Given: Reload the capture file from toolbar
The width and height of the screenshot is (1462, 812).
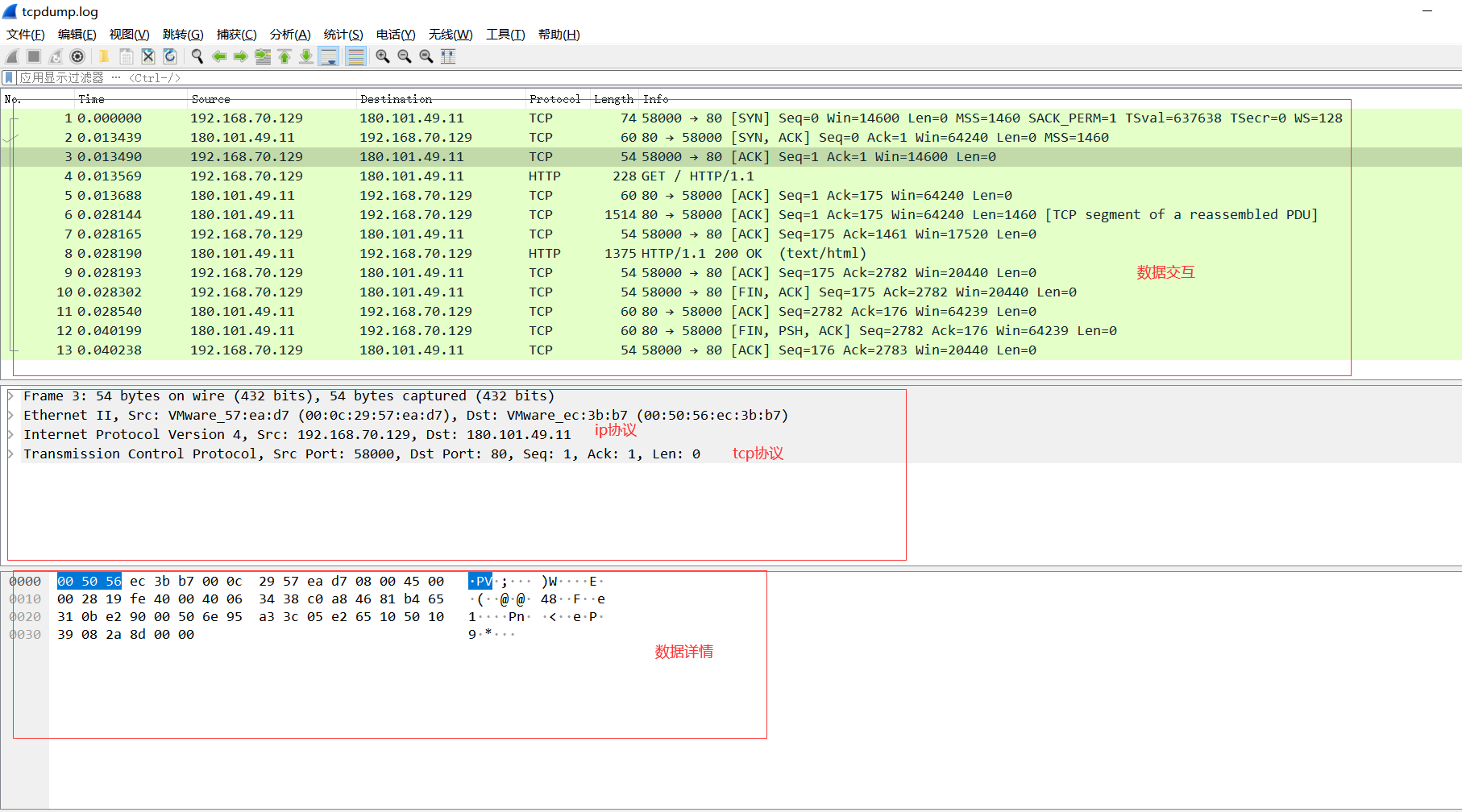Looking at the screenshot, I should pos(169,56).
